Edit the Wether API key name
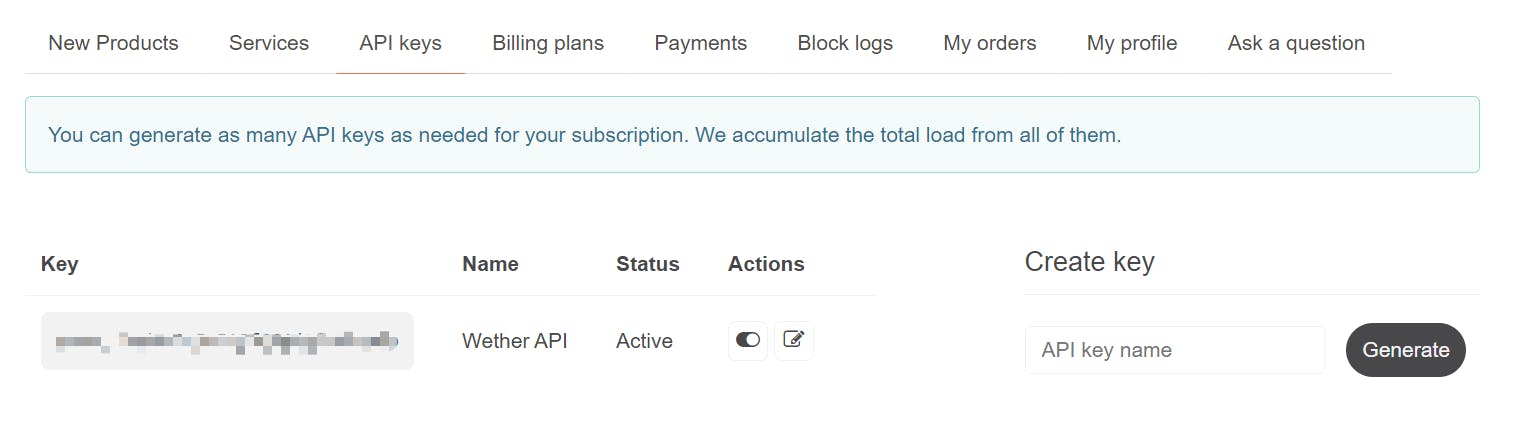This screenshot has height=442, width=1516. 794,340
